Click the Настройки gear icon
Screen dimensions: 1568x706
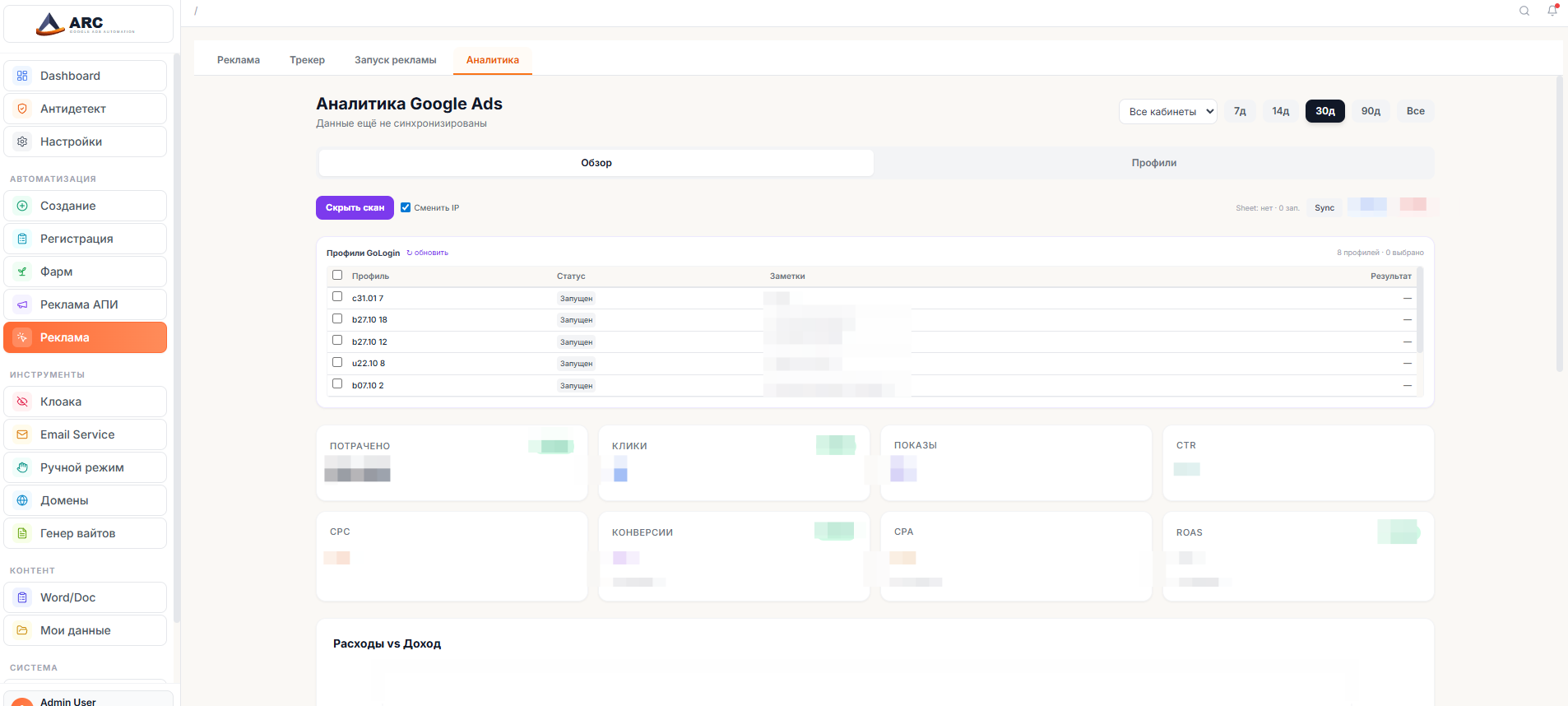click(x=22, y=142)
